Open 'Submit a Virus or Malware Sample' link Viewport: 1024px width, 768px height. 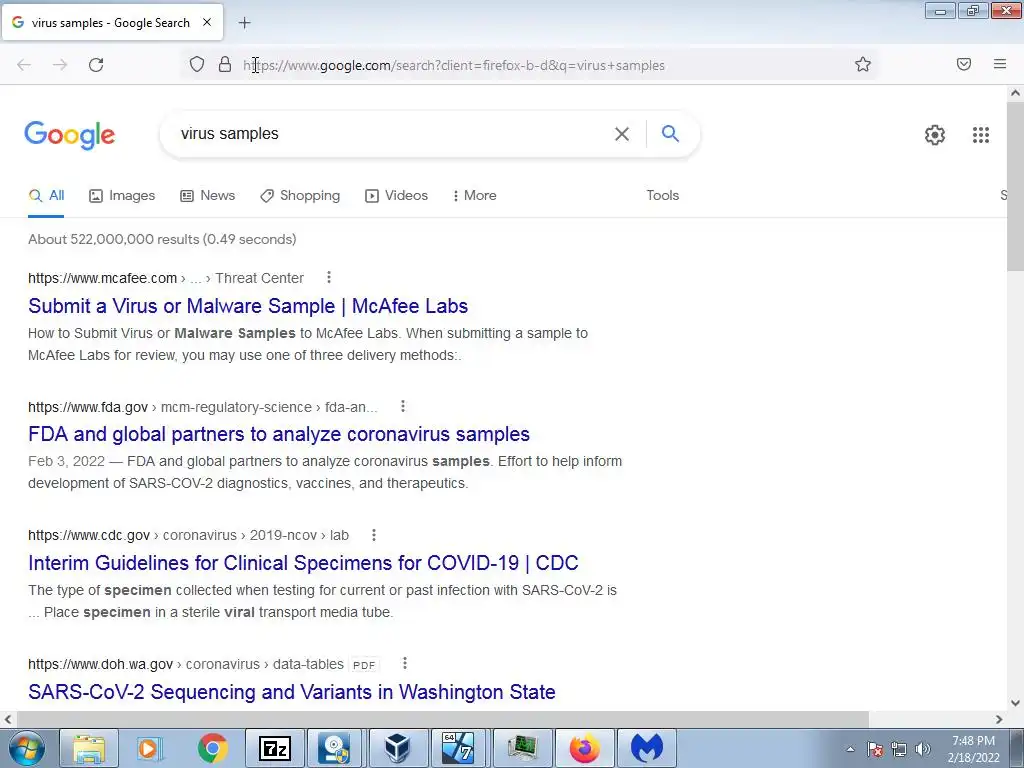[x=248, y=306]
